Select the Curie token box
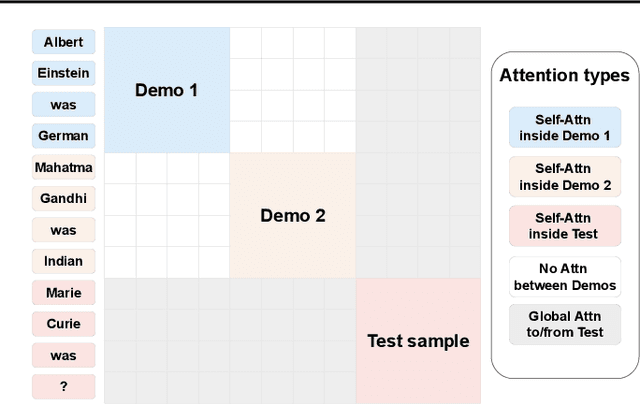640x404 pixels. tap(63, 324)
